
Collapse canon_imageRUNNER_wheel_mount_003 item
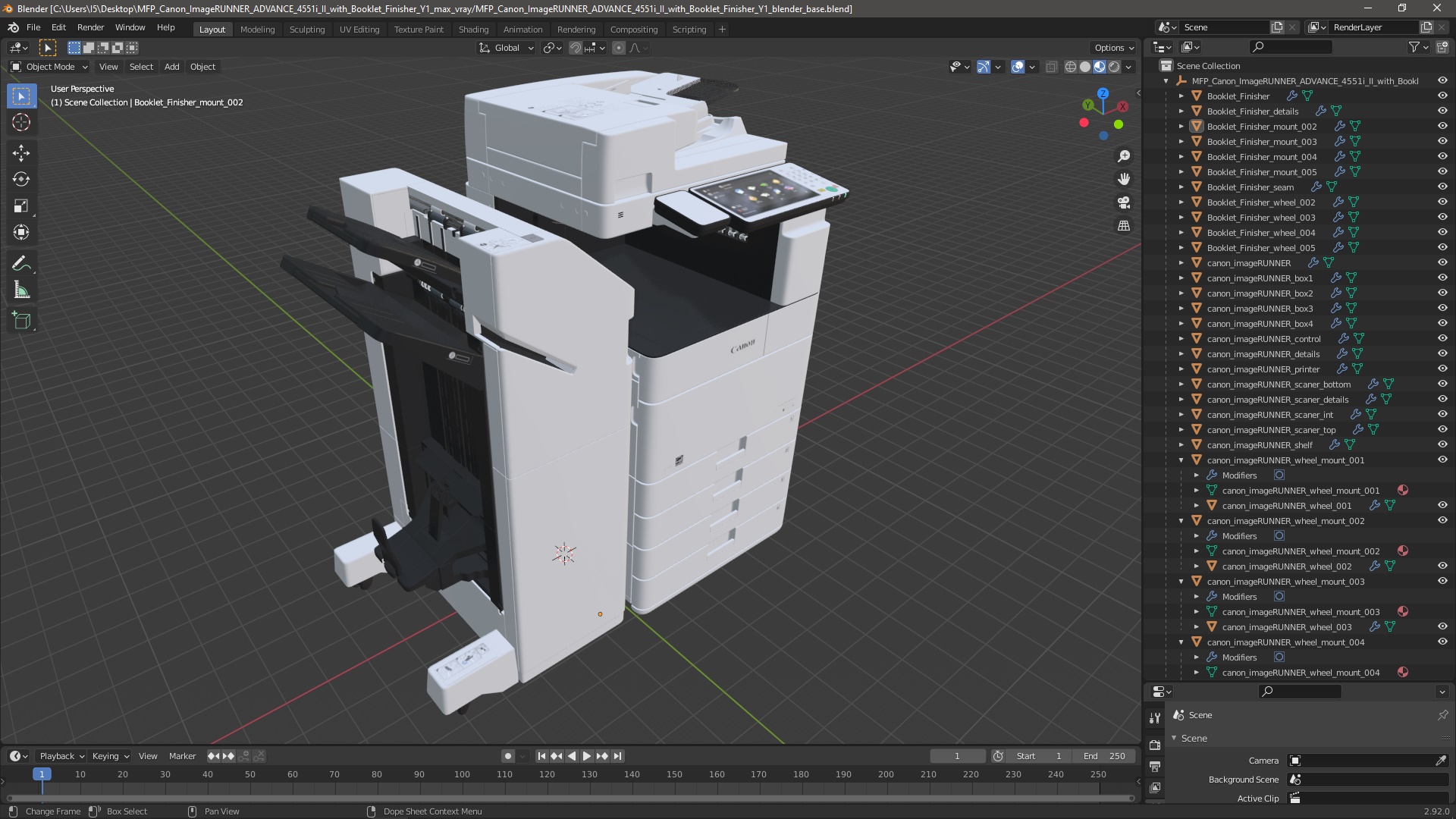(1181, 582)
